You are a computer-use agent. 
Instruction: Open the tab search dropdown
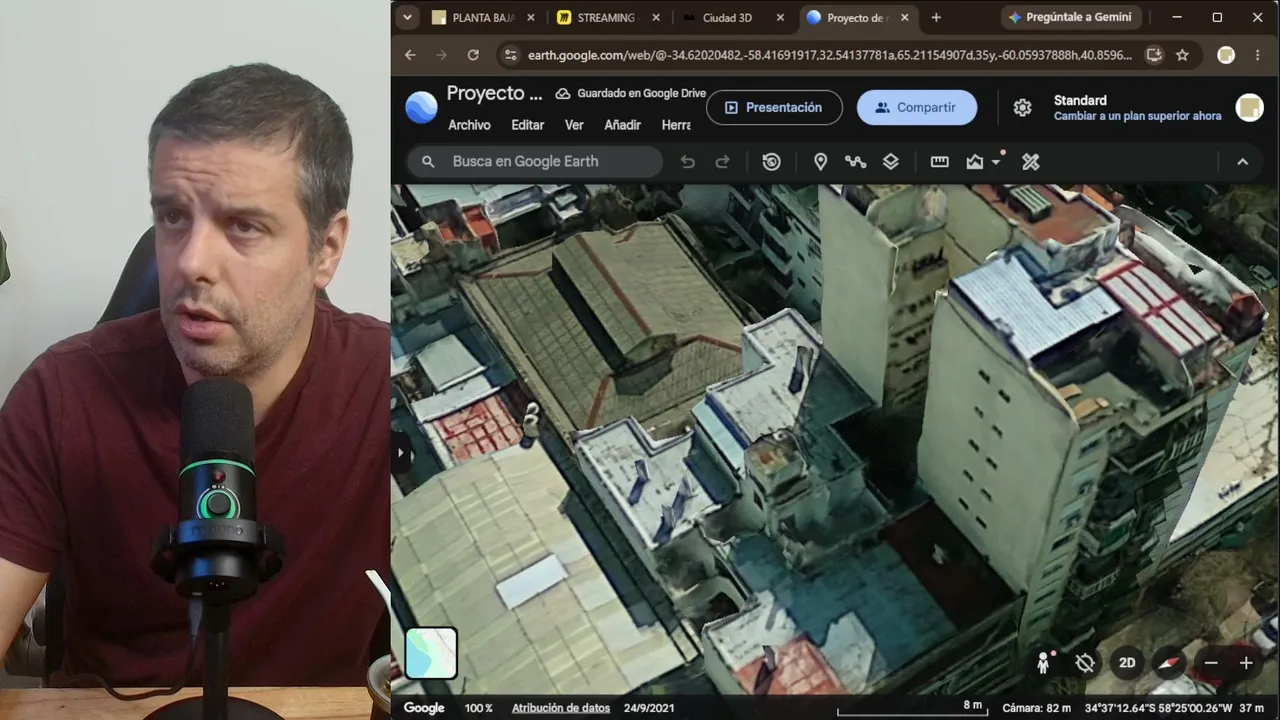pos(407,17)
